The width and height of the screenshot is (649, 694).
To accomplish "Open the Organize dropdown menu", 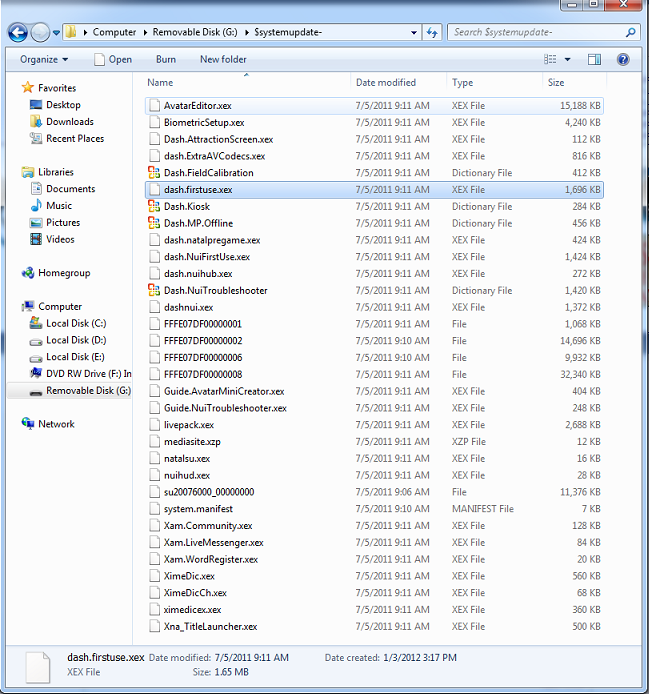I will coord(44,60).
